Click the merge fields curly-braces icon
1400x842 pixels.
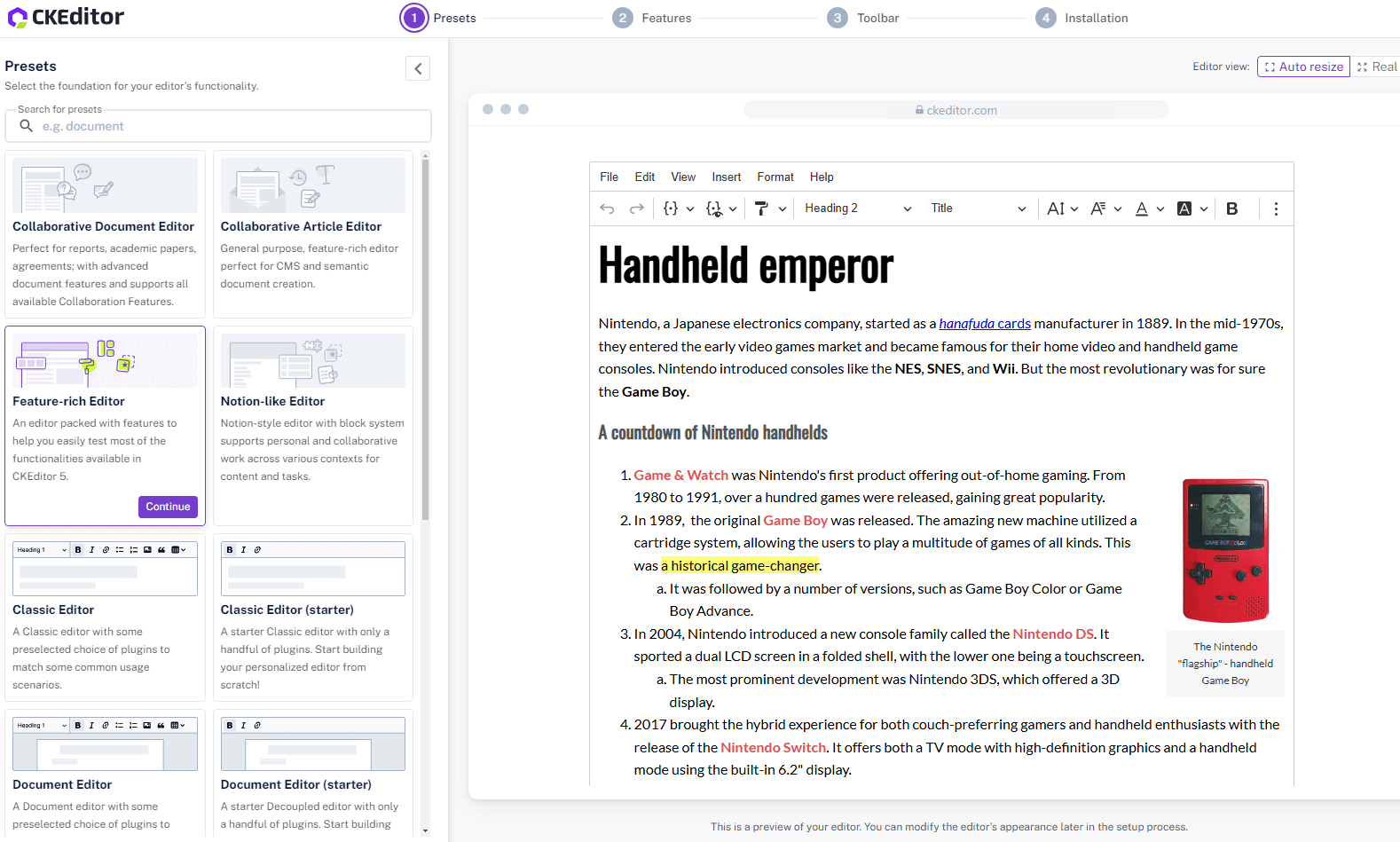click(x=671, y=209)
